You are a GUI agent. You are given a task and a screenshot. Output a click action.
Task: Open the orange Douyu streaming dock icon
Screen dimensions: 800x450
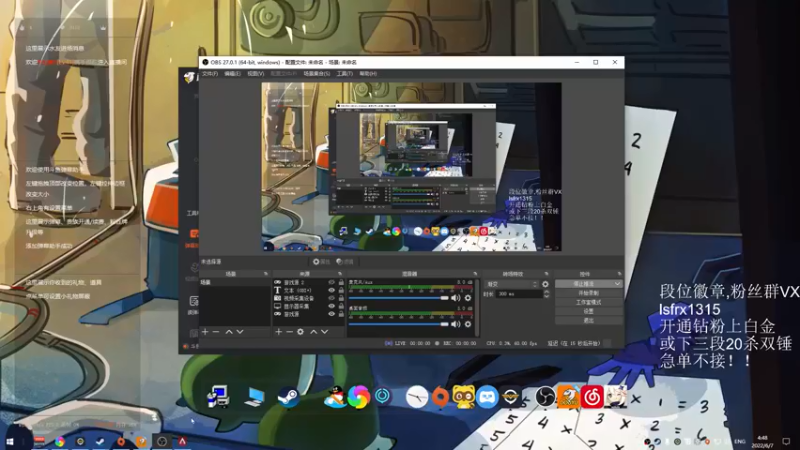568,396
